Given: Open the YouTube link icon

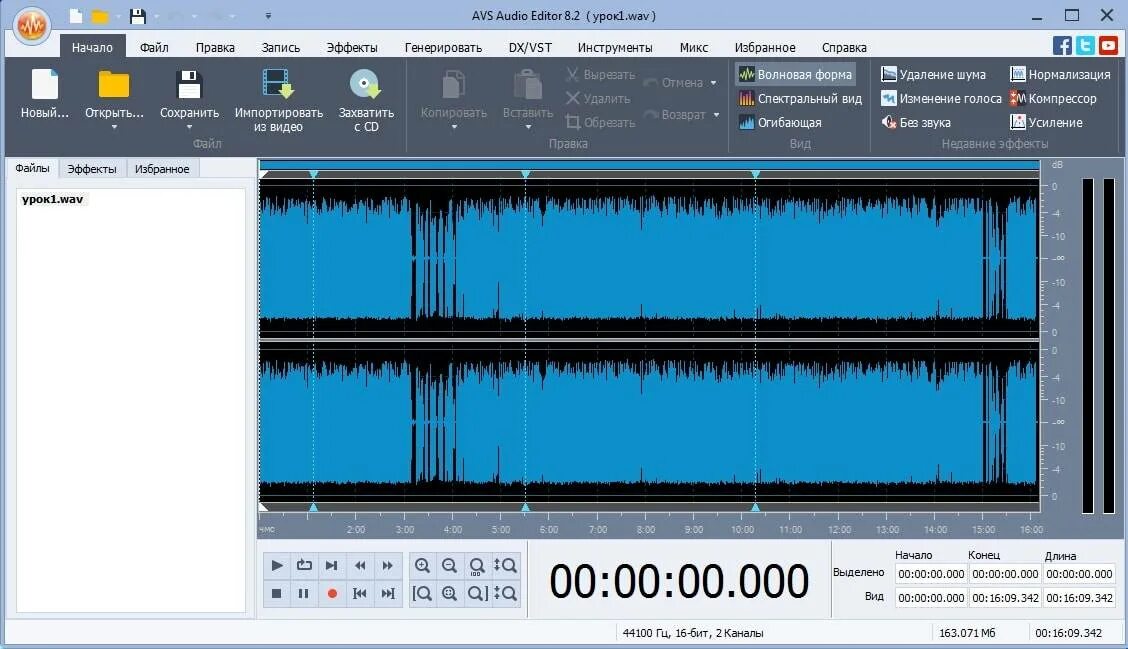Looking at the screenshot, I should pos(1108,45).
